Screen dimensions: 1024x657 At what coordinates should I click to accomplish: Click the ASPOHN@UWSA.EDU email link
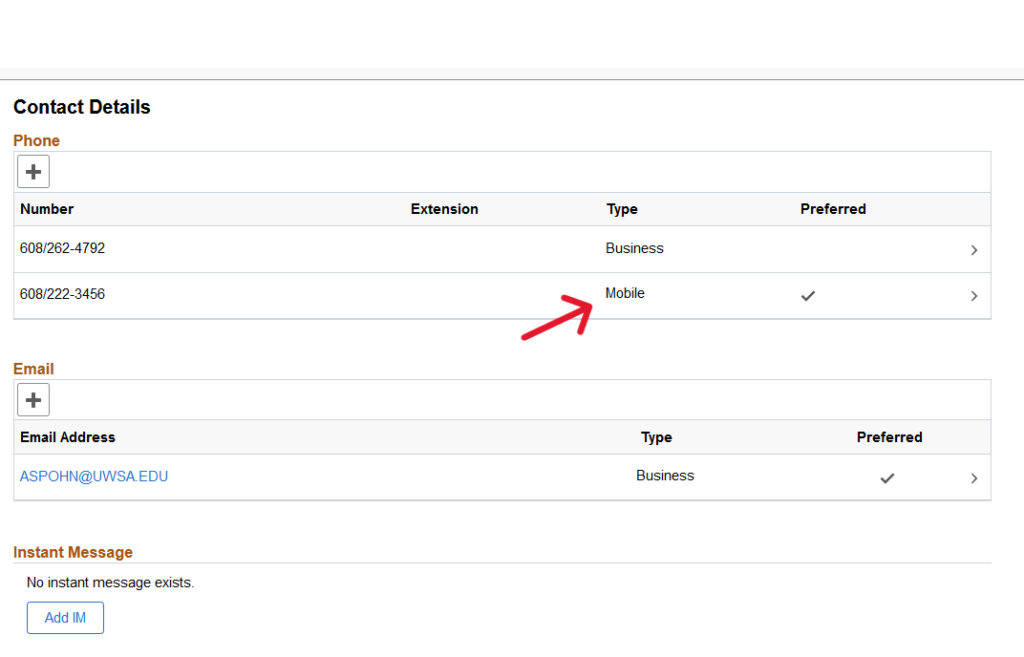click(94, 477)
